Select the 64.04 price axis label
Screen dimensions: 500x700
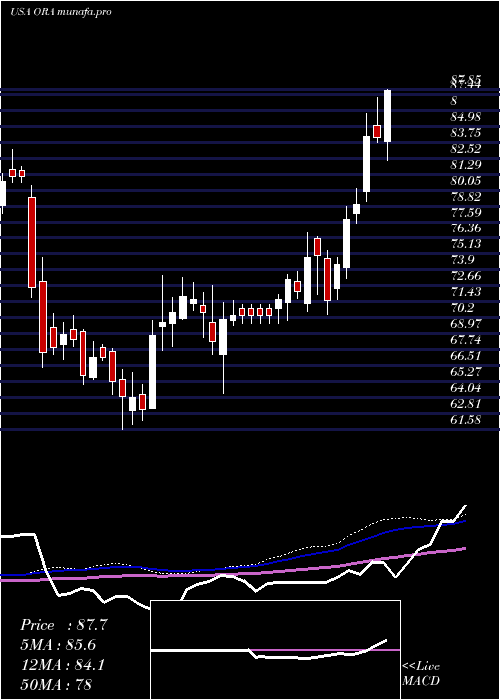(x=466, y=388)
